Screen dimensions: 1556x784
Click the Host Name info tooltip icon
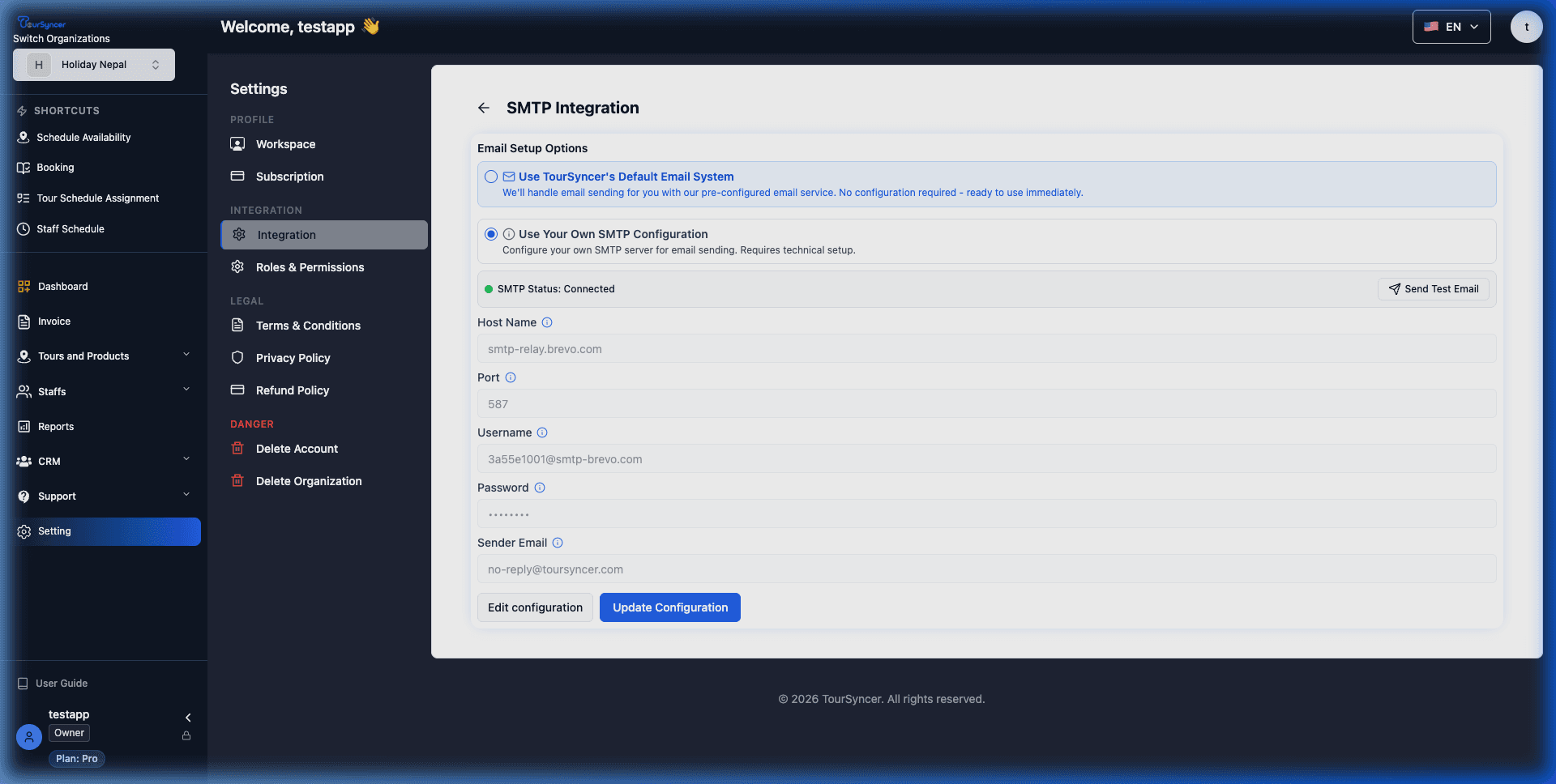[x=547, y=322]
